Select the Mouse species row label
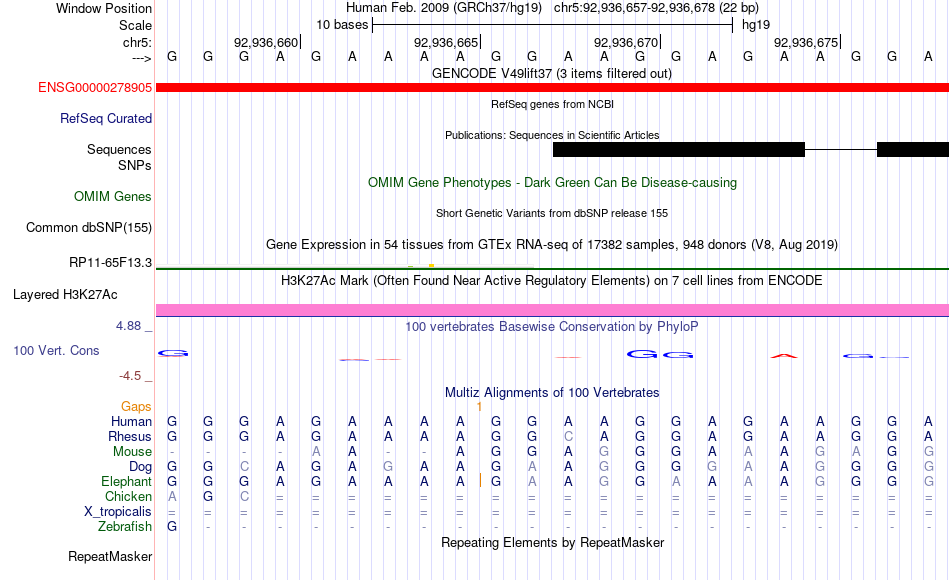Image resolution: width=950 pixels, height=580 pixels. (x=132, y=452)
